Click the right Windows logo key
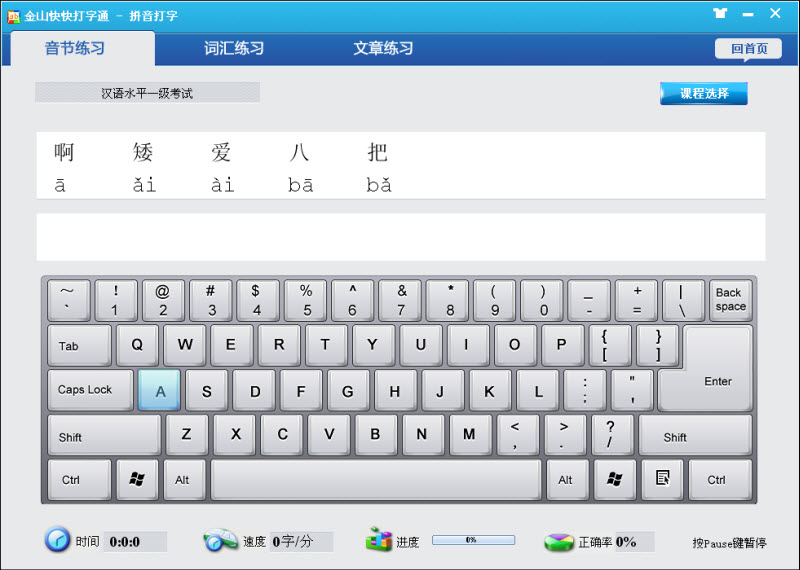800x570 pixels. (x=615, y=479)
